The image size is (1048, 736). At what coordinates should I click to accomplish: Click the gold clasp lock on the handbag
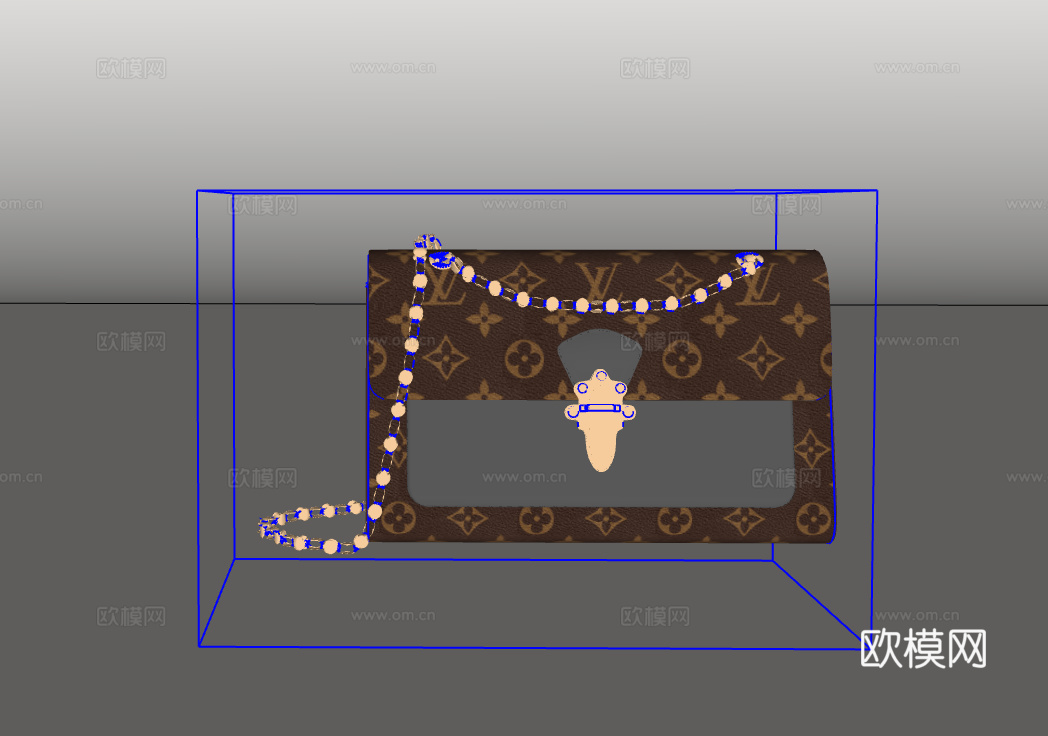[600, 420]
